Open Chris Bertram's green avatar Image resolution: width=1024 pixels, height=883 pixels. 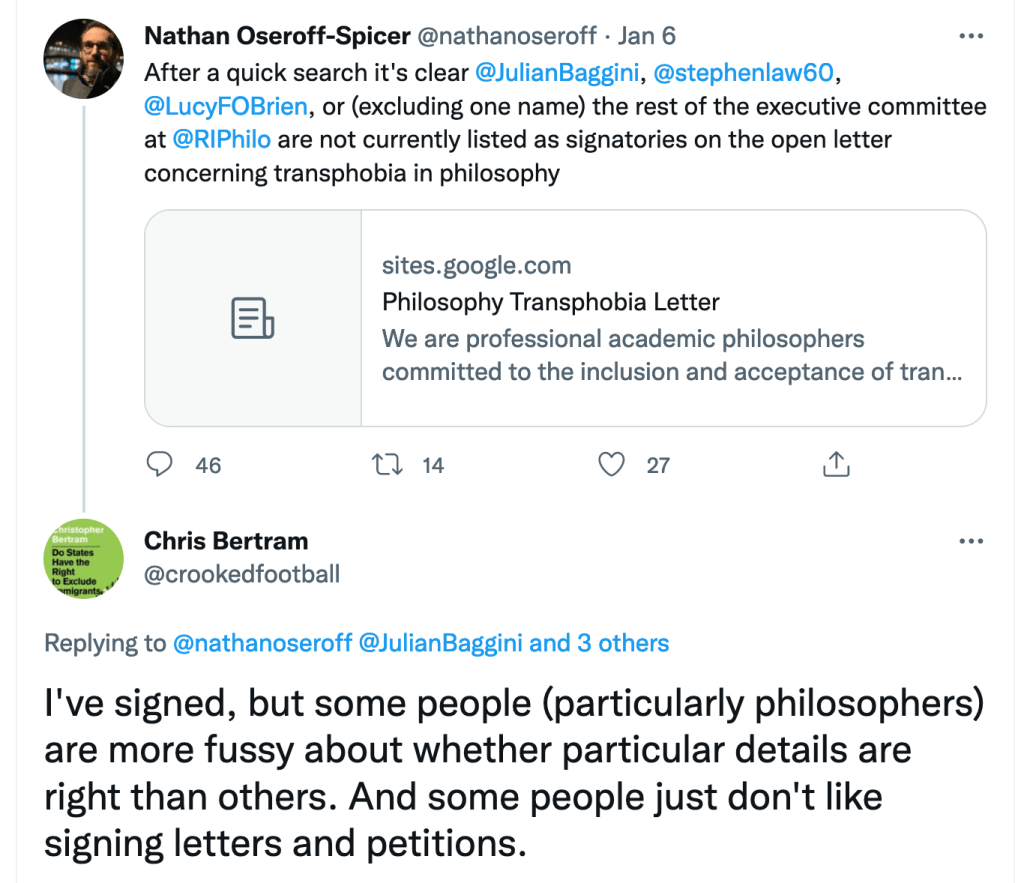tap(84, 560)
